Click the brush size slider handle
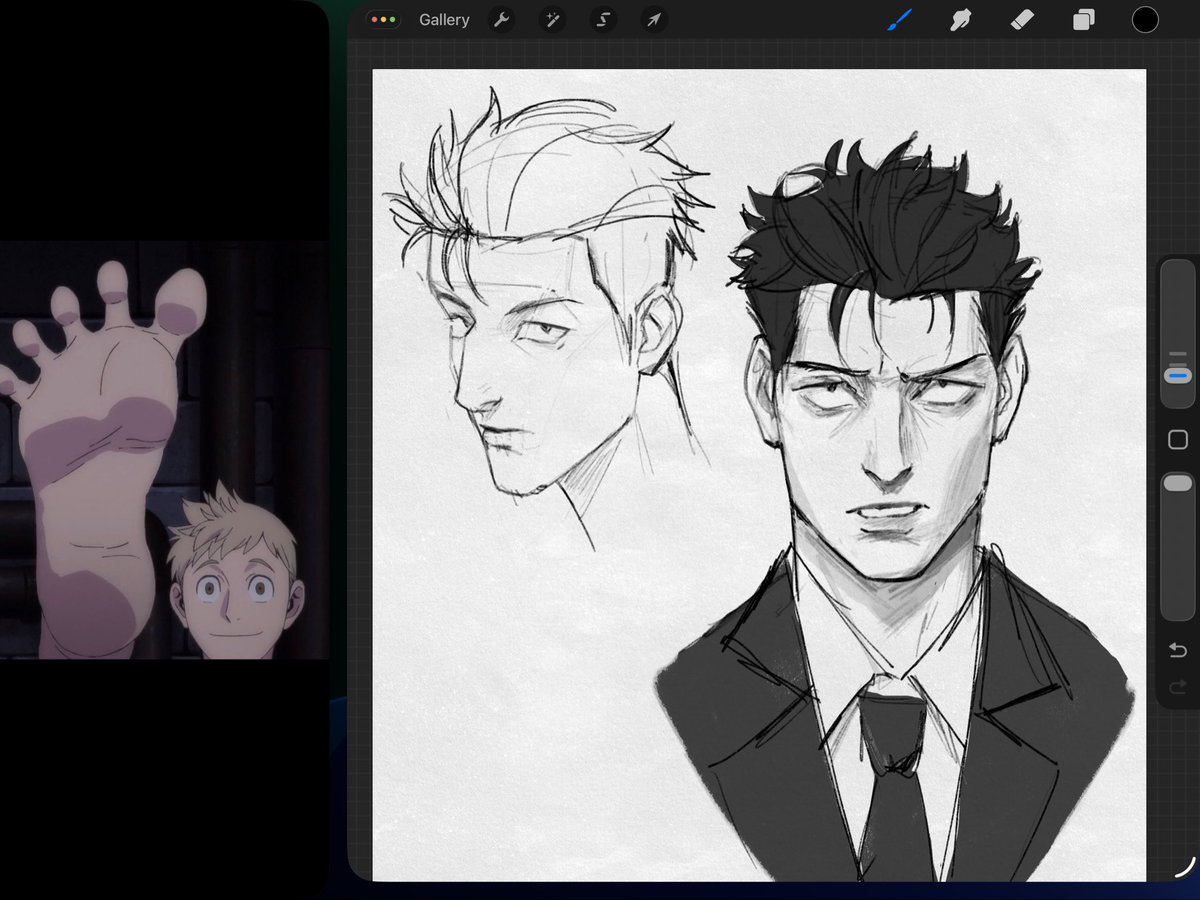The height and width of the screenshot is (900, 1200). pos(1178,375)
